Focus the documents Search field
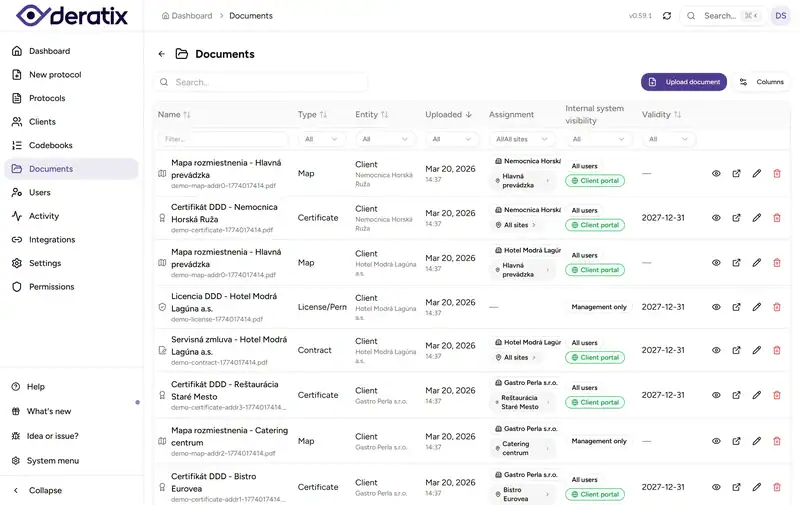800x505 pixels. pyautogui.click(x=261, y=82)
